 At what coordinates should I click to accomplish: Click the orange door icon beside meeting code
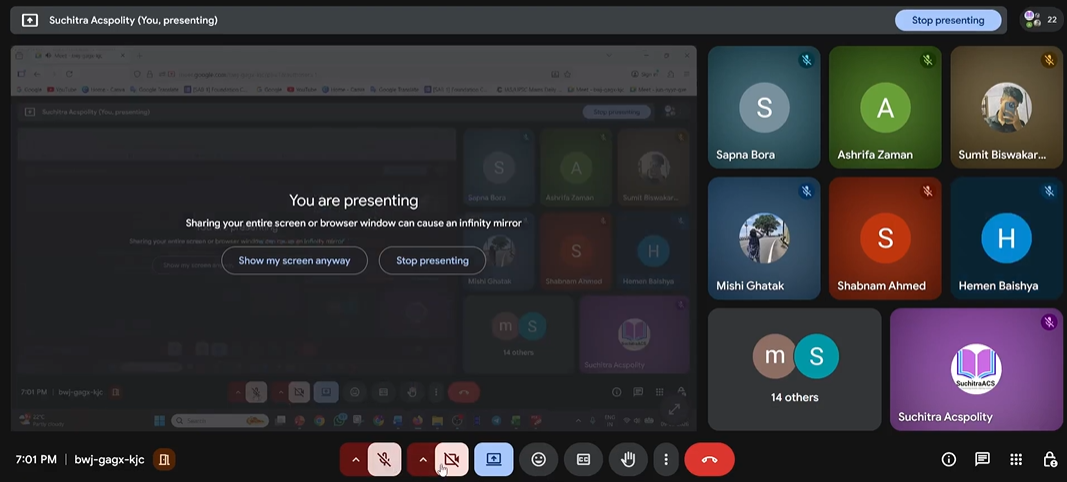[164, 460]
